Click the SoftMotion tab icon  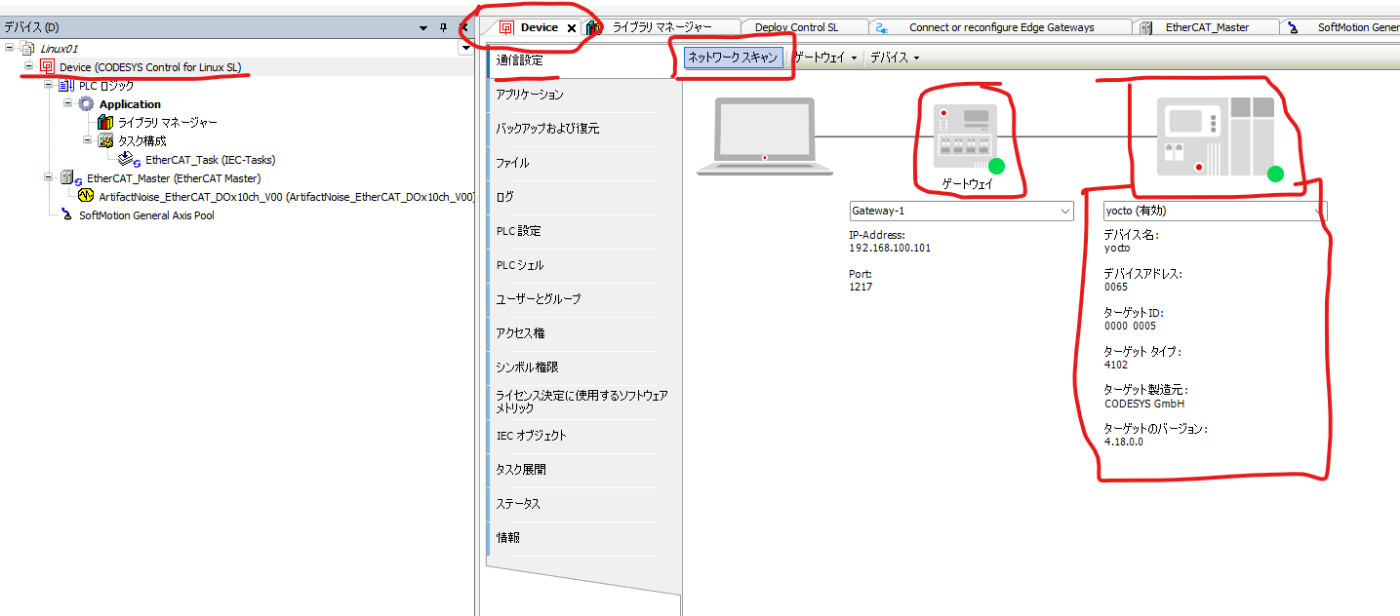(1294, 28)
